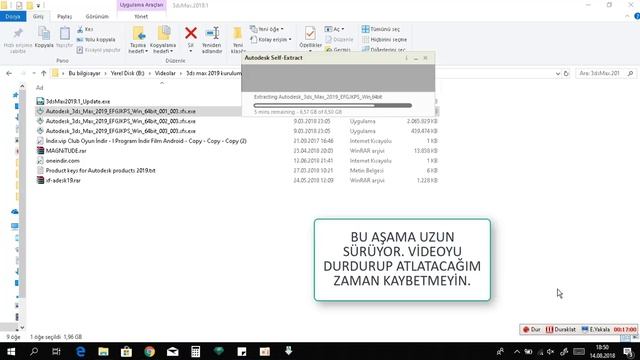640x360 pixels.
Task: Switch to the Paylaş ribbon tab
Action: coord(64,16)
